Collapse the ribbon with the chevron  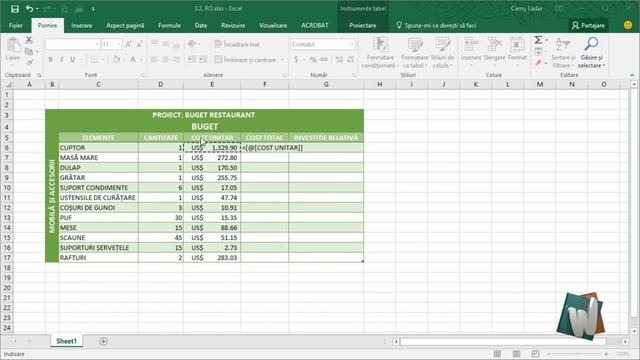point(632,75)
